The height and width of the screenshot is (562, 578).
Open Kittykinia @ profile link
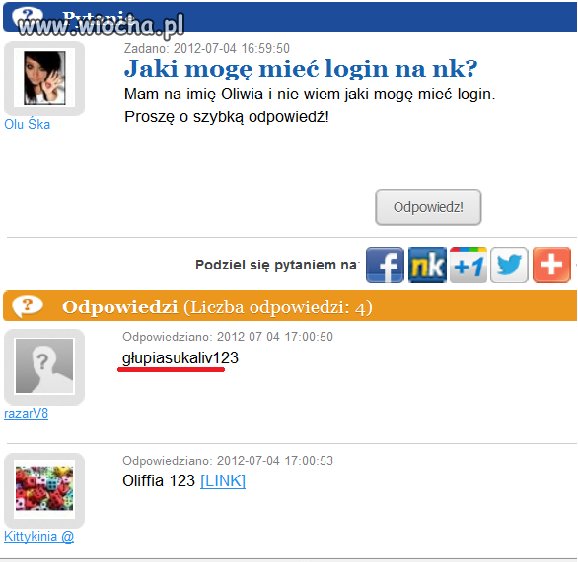pos(39,536)
